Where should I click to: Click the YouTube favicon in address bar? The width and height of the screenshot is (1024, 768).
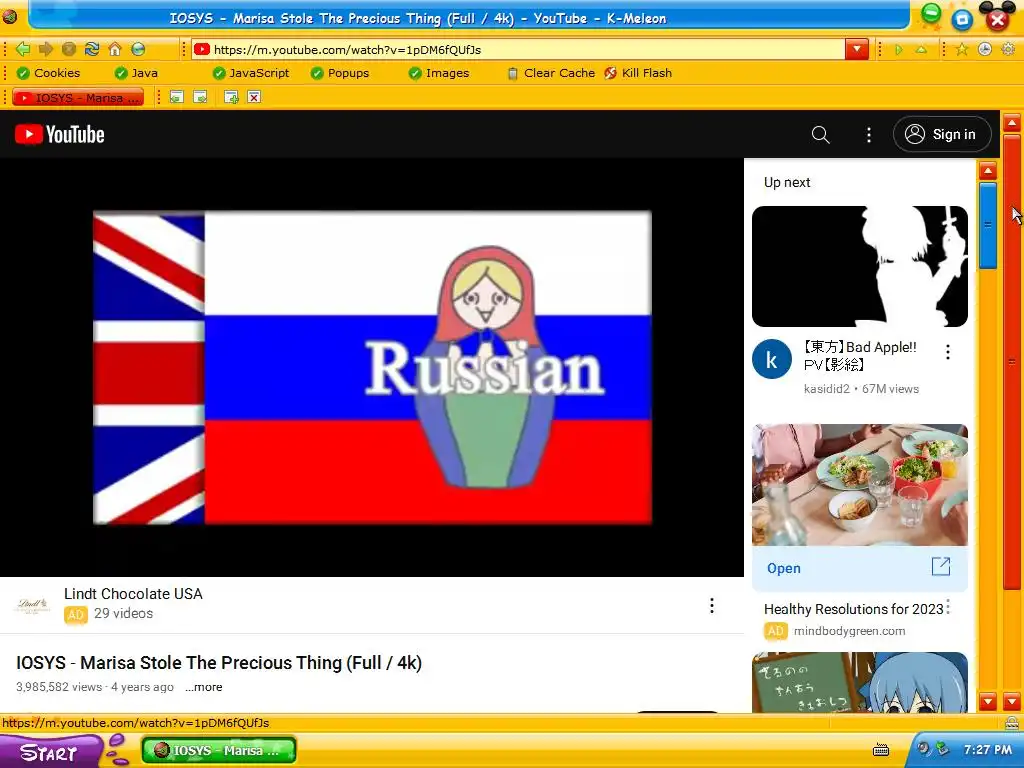click(x=202, y=49)
